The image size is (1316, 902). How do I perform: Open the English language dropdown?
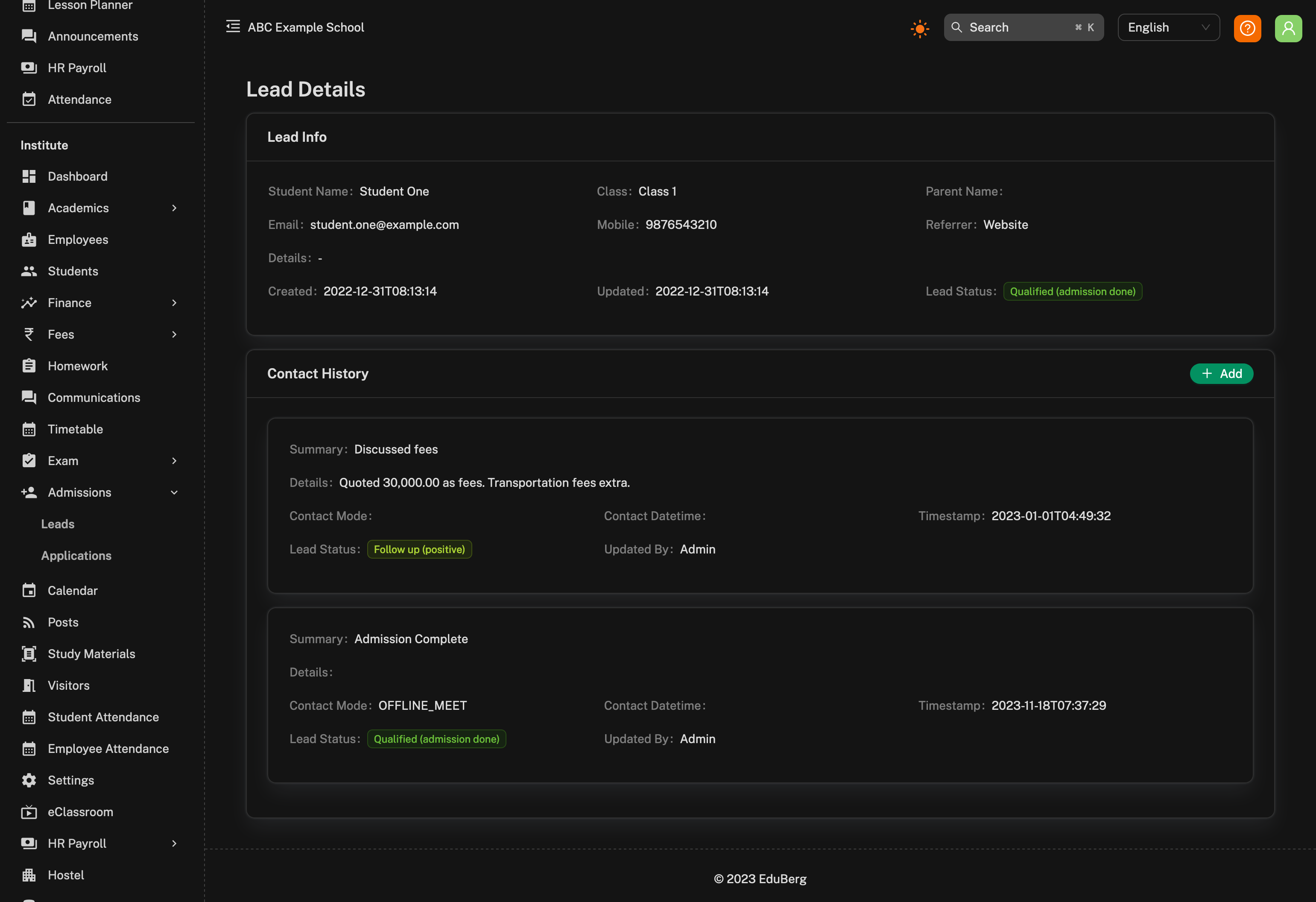click(x=1169, y=27)
